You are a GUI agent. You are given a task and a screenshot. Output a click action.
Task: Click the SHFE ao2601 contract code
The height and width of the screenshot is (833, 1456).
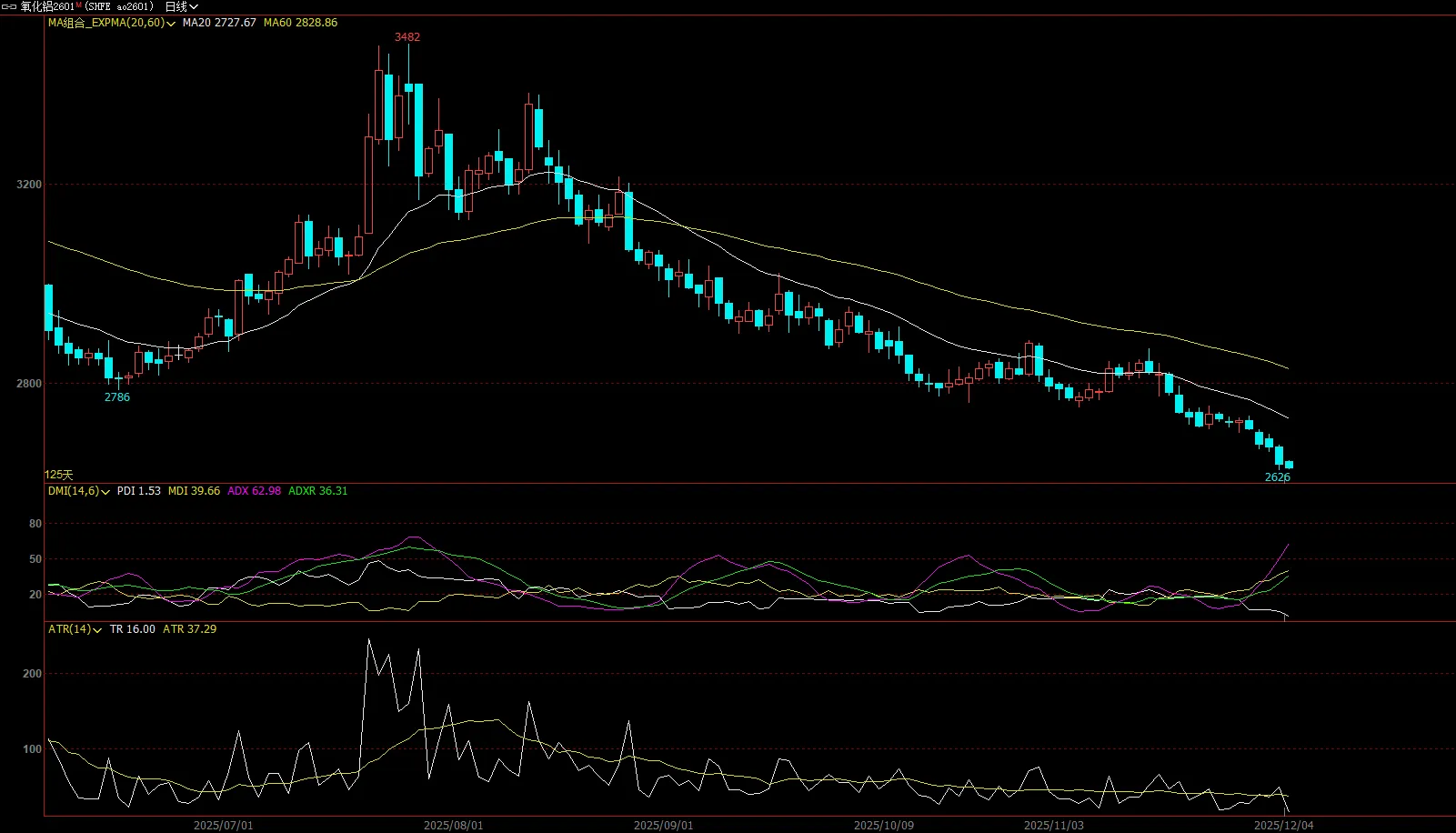click(120, 6)
